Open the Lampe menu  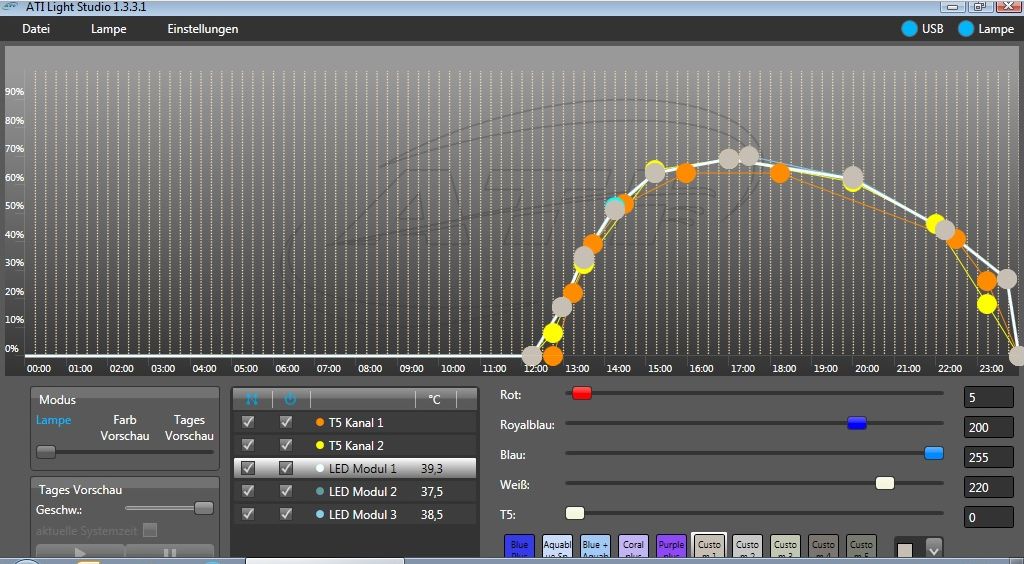point(109,29)
